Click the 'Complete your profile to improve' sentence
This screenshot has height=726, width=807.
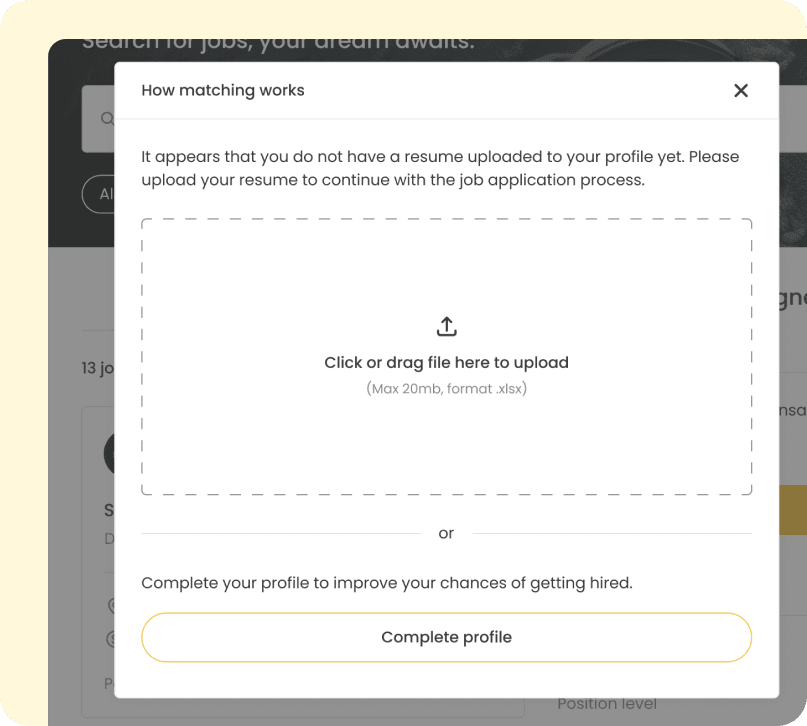(386, 583)
